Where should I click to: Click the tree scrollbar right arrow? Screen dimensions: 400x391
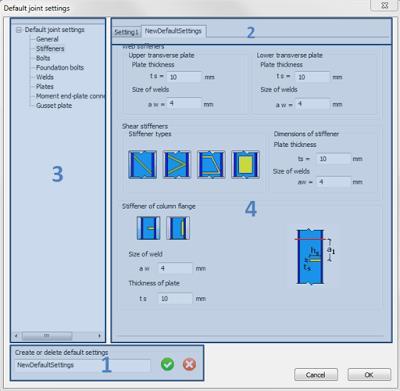(x=99, y=336)
